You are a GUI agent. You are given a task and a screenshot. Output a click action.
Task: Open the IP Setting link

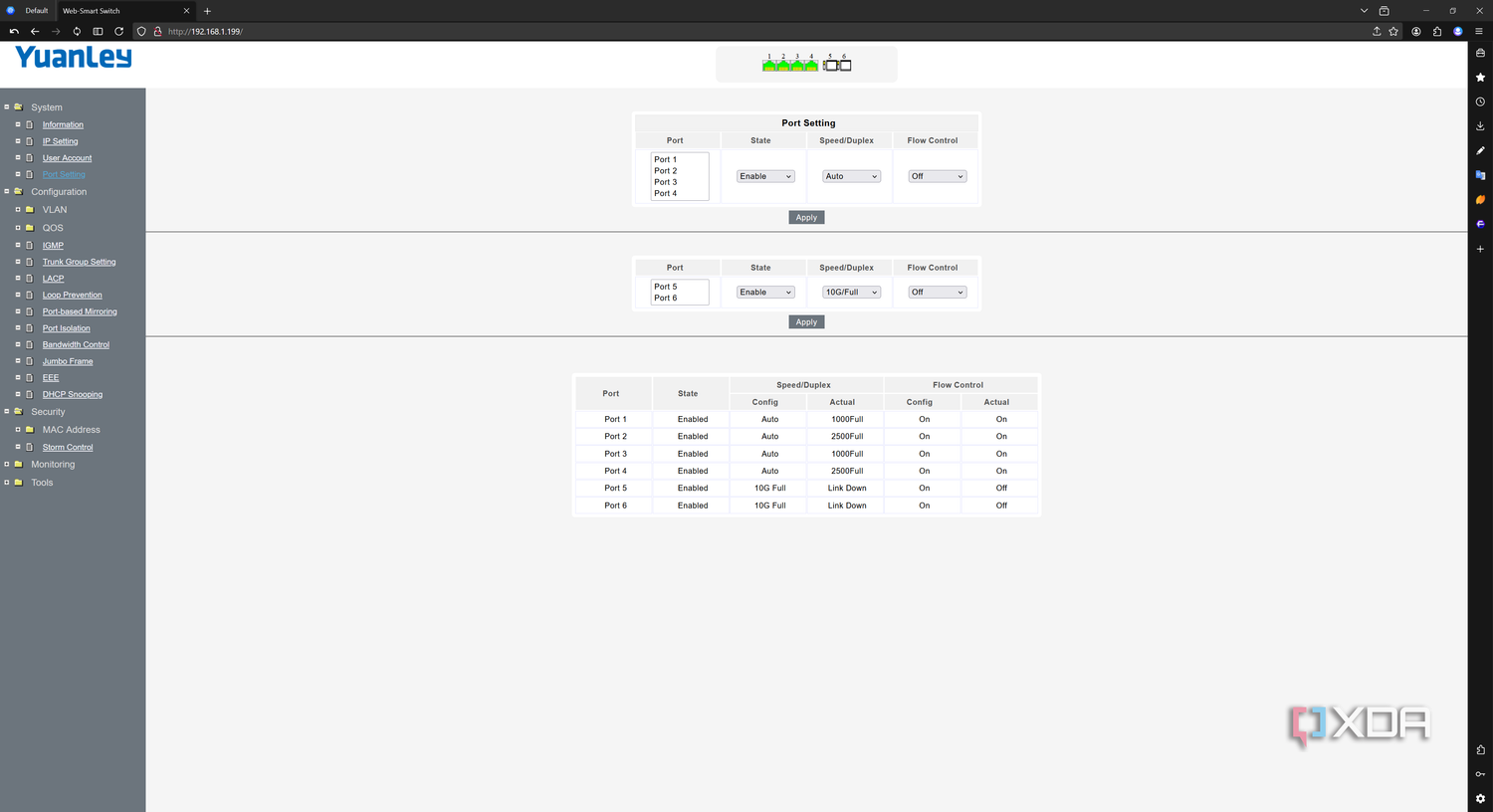60,141
